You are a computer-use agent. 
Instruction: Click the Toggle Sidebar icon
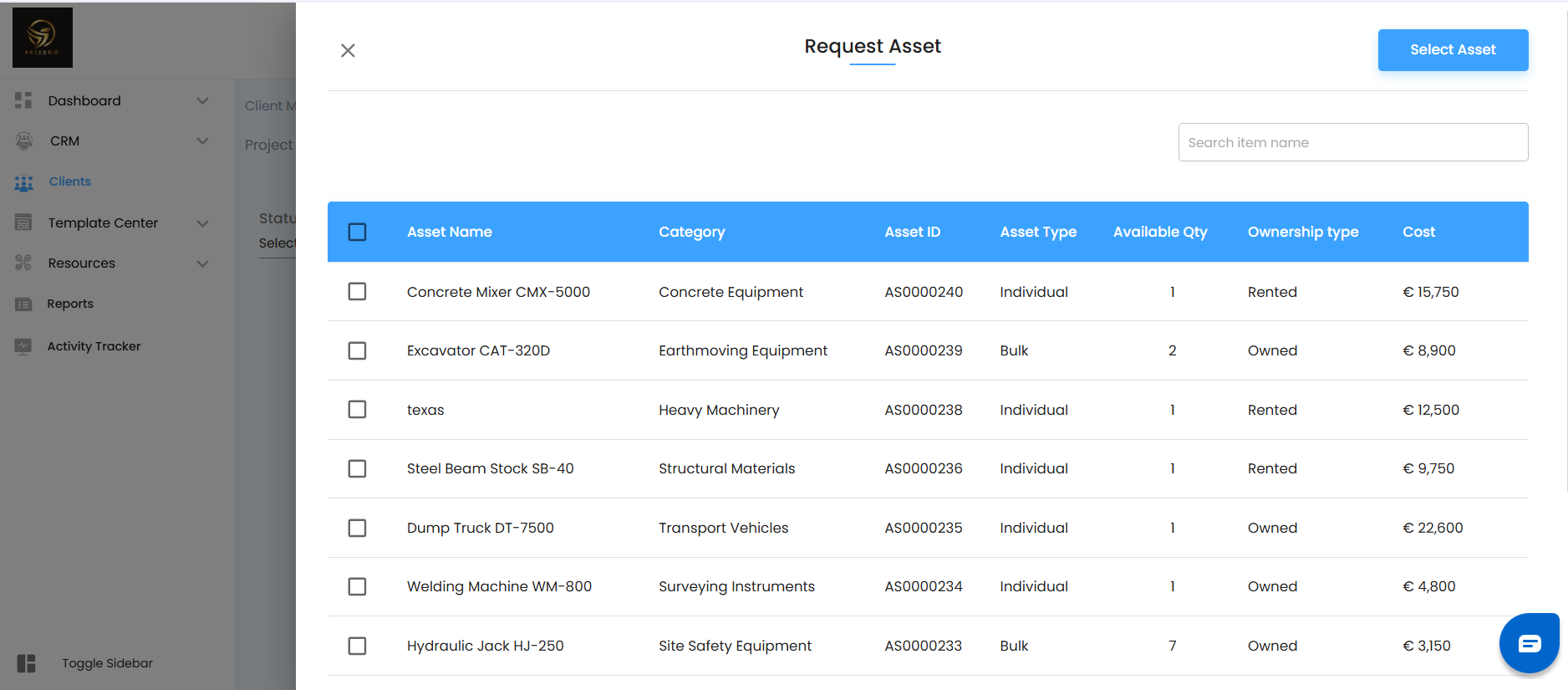click(x=27, y=663)
